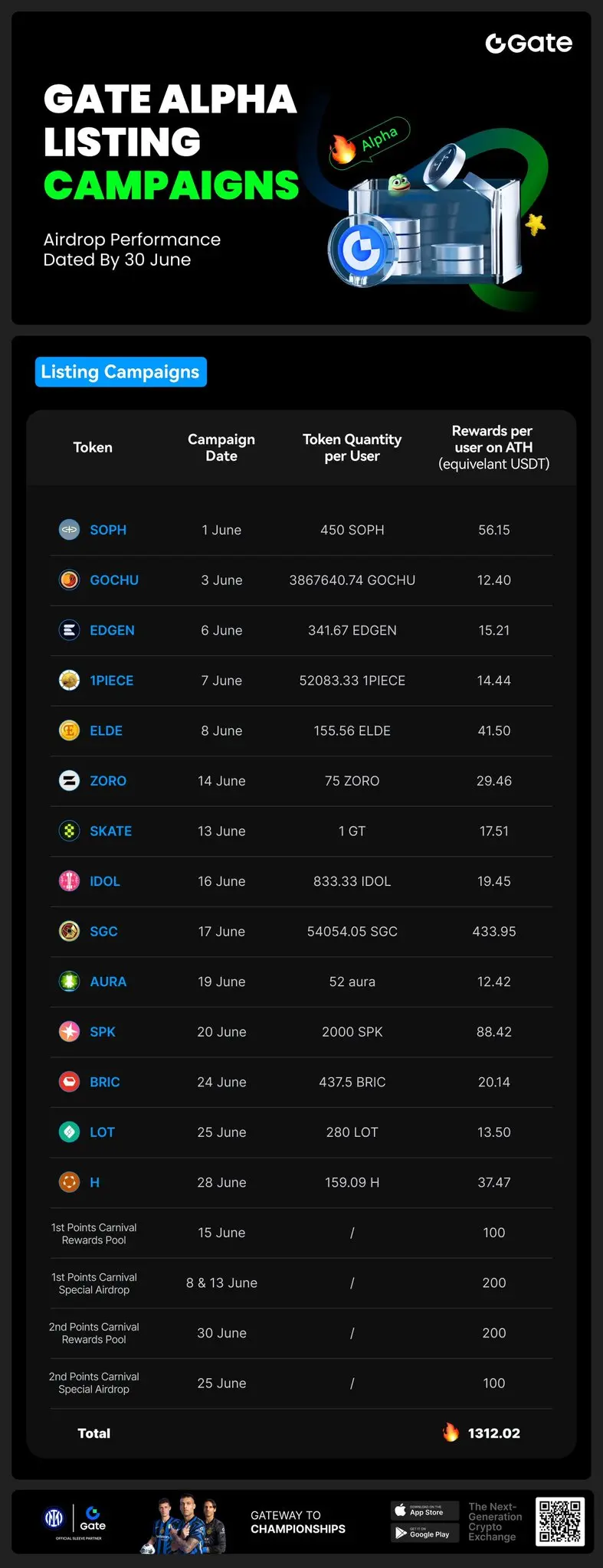The image size is (603, 1568).
Task: Select the Listing Campaigns tab label
Action: click(x=120, y=372)
